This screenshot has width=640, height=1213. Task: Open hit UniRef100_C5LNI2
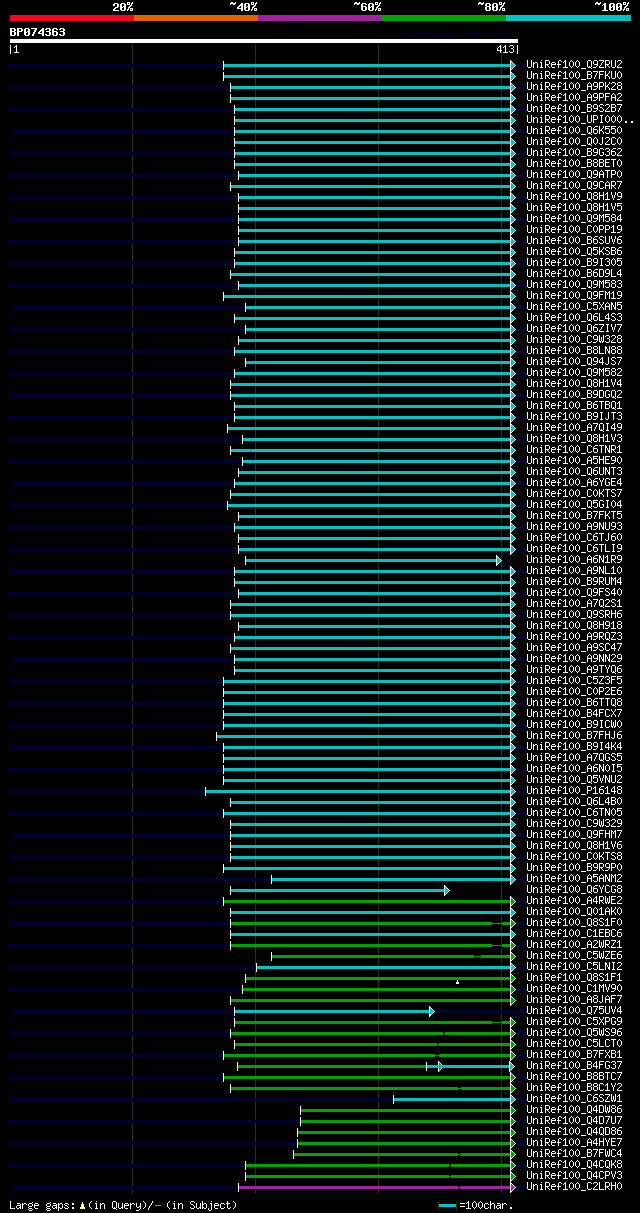[x=574, y=966]
